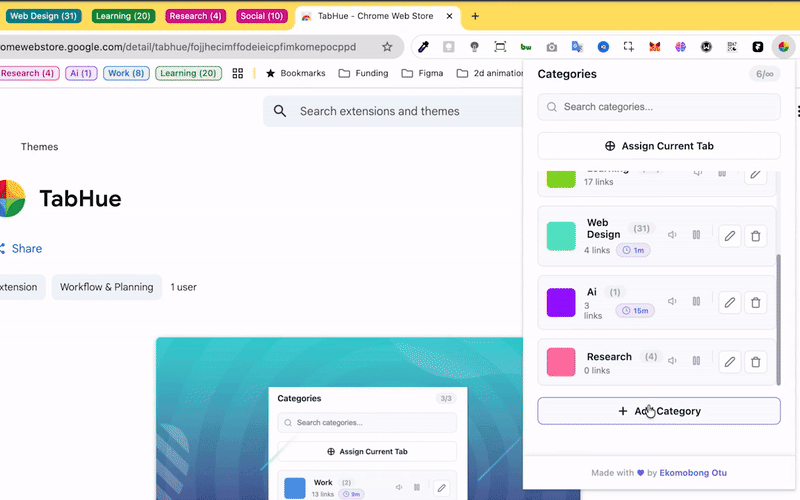Click the Ai purple color swatch

click(561, 303)
